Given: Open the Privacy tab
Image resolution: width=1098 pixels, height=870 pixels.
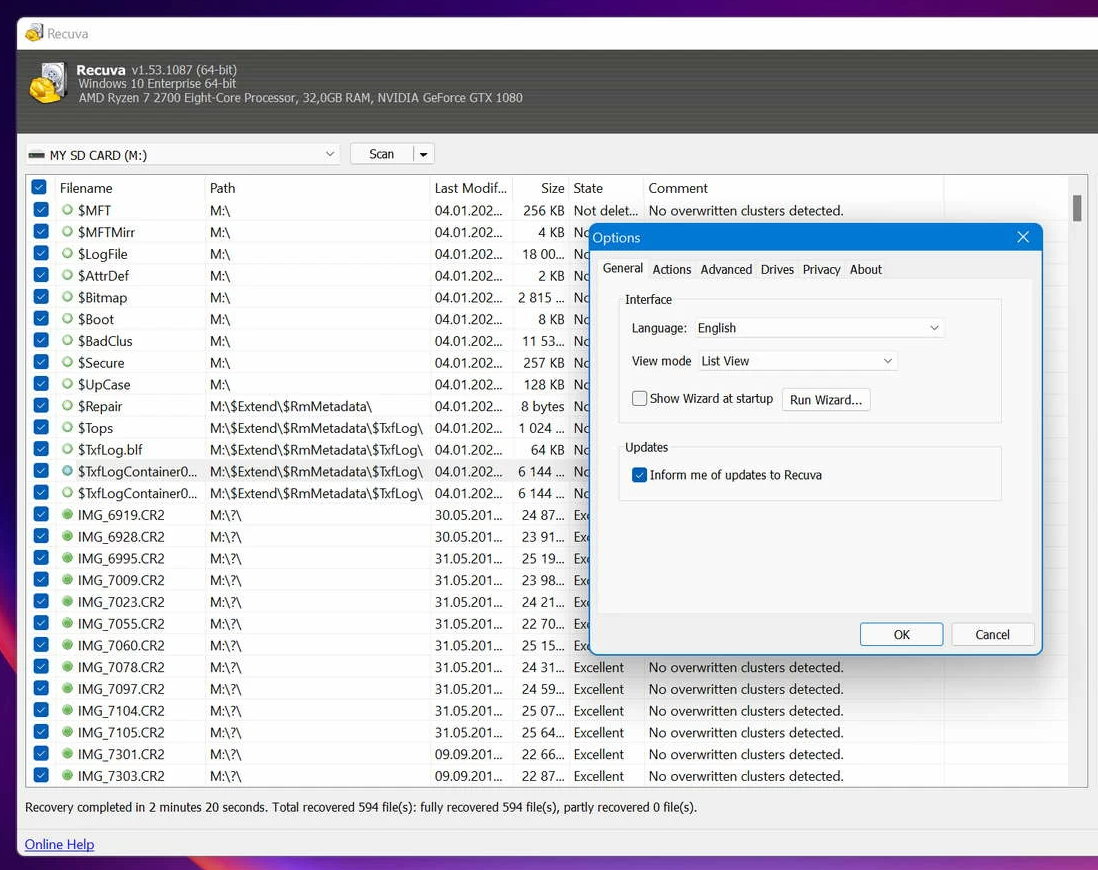Looking at the screenshot, I should pos(821,270).
